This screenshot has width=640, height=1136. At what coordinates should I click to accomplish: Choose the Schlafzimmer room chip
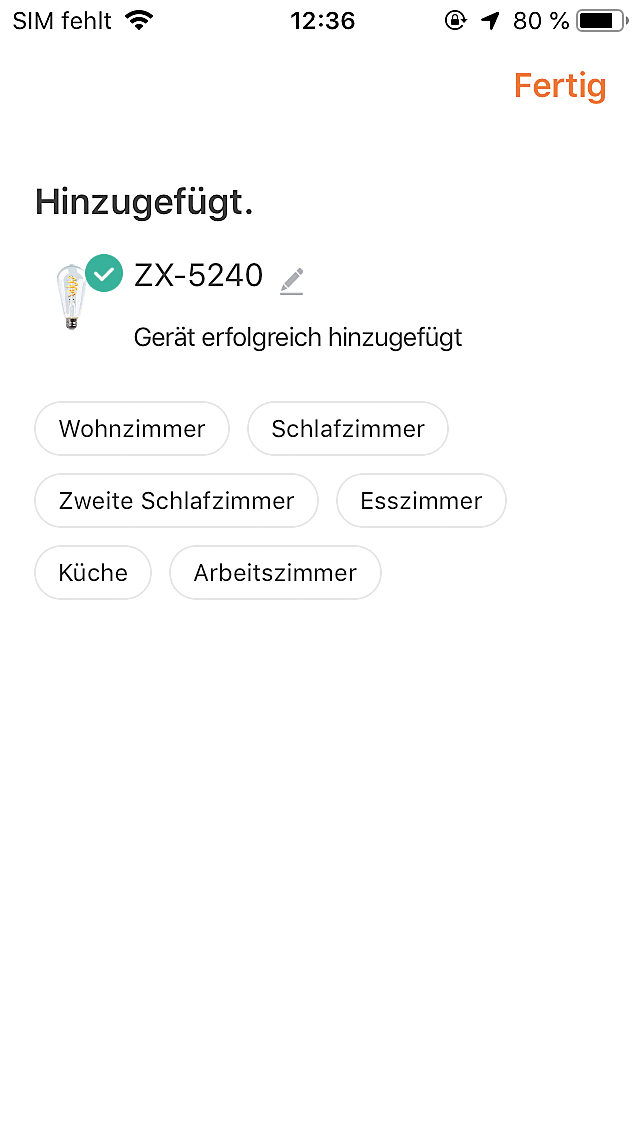point(348,429)
